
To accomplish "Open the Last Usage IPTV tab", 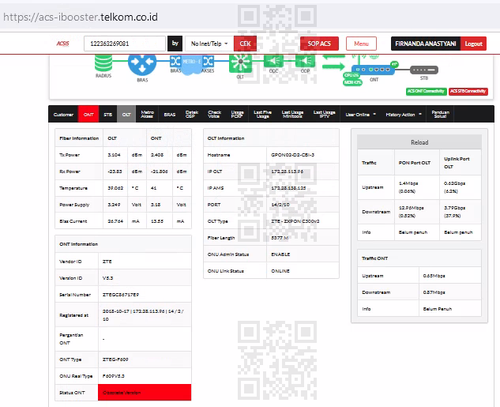I will (324, 114).
